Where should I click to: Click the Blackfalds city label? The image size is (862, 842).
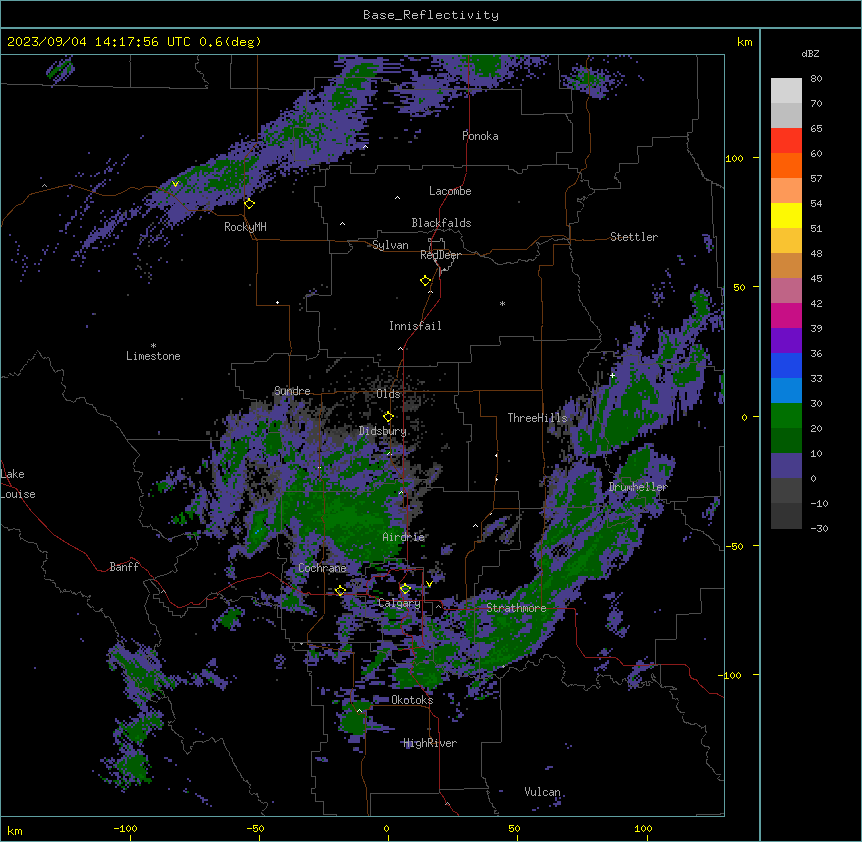coord(441,223)
